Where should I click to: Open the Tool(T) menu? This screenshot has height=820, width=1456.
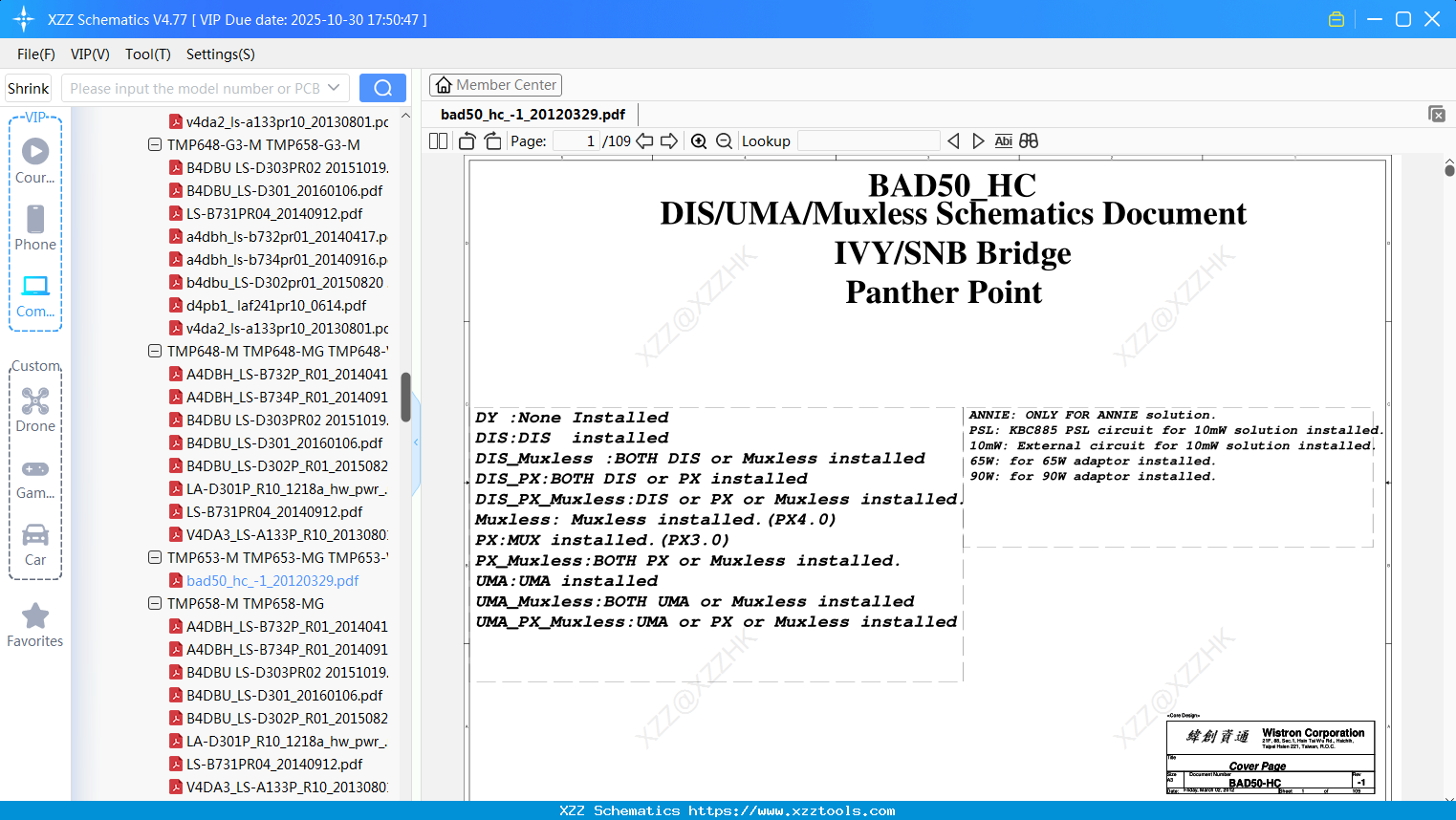[x=148, y=54]
